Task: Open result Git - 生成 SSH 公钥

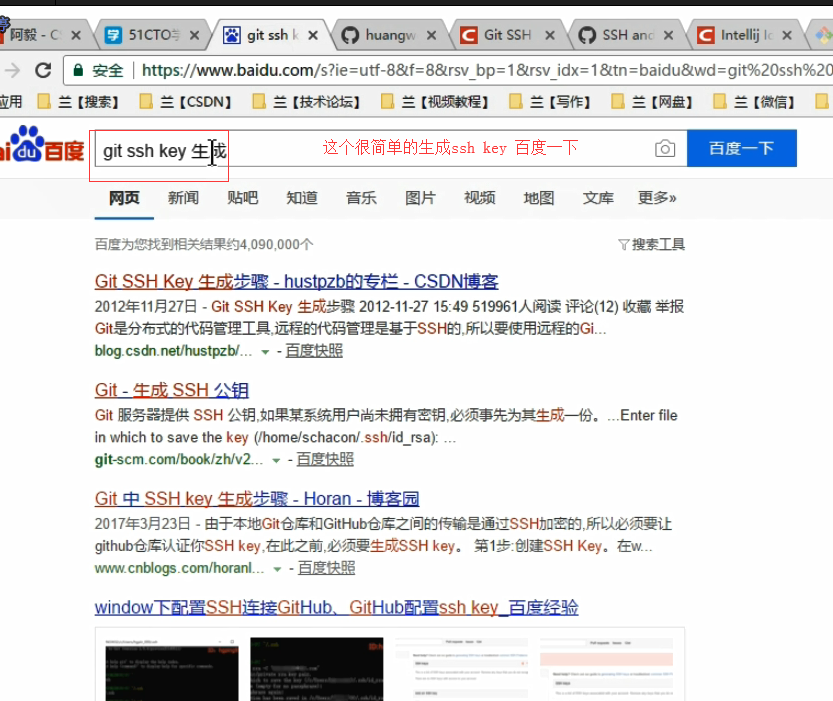Action: (x=172, y=390)
